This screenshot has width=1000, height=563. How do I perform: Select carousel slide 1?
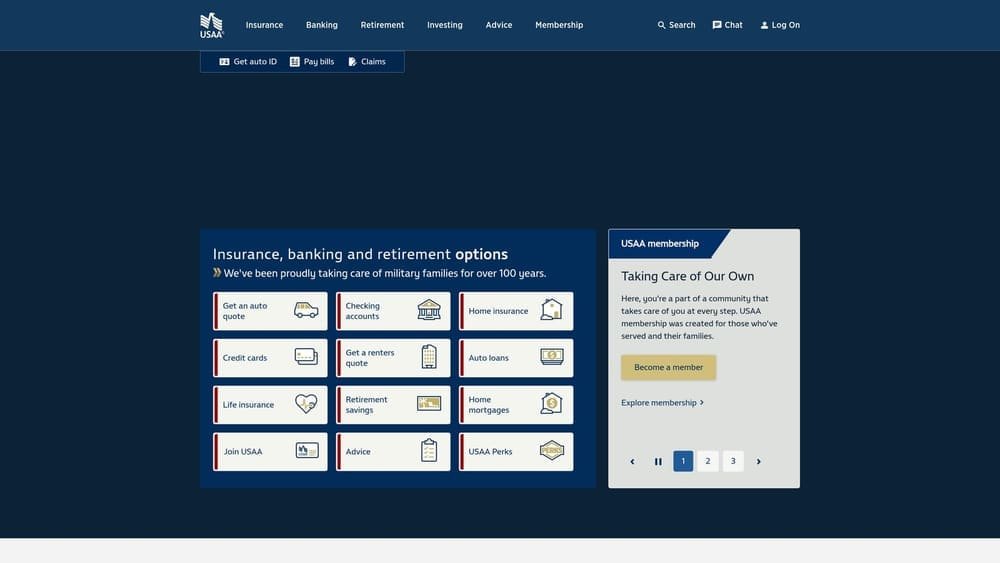coord(683,461)
